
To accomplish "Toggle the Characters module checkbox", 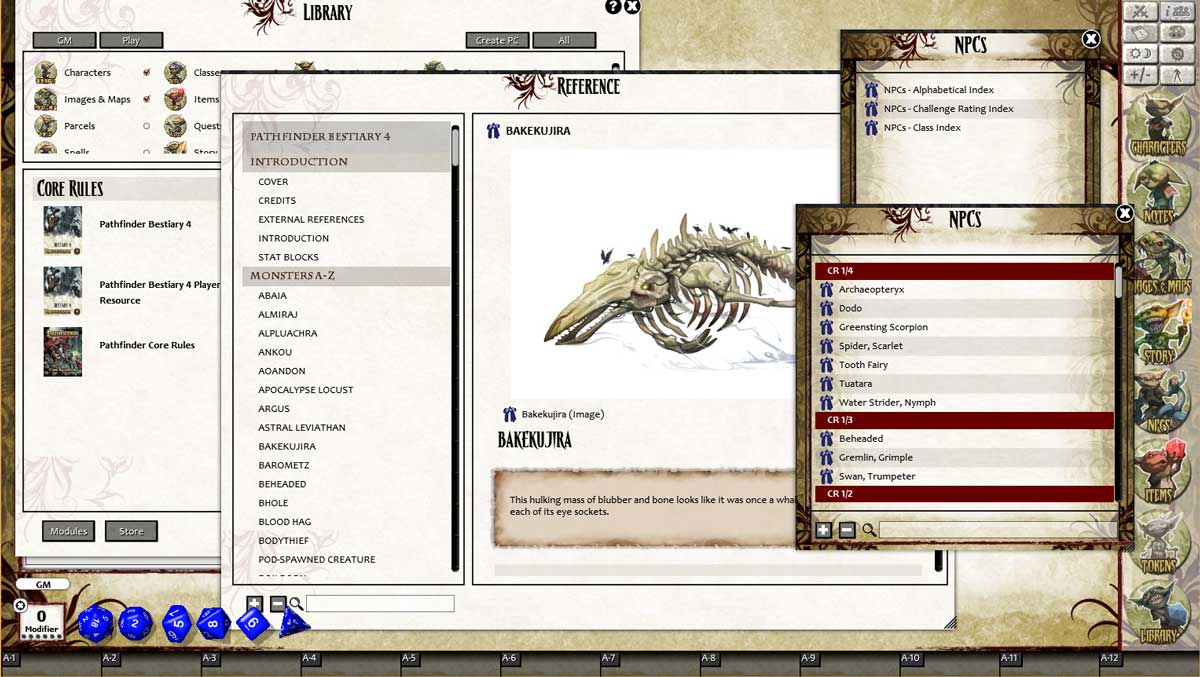I will (147, 72).
